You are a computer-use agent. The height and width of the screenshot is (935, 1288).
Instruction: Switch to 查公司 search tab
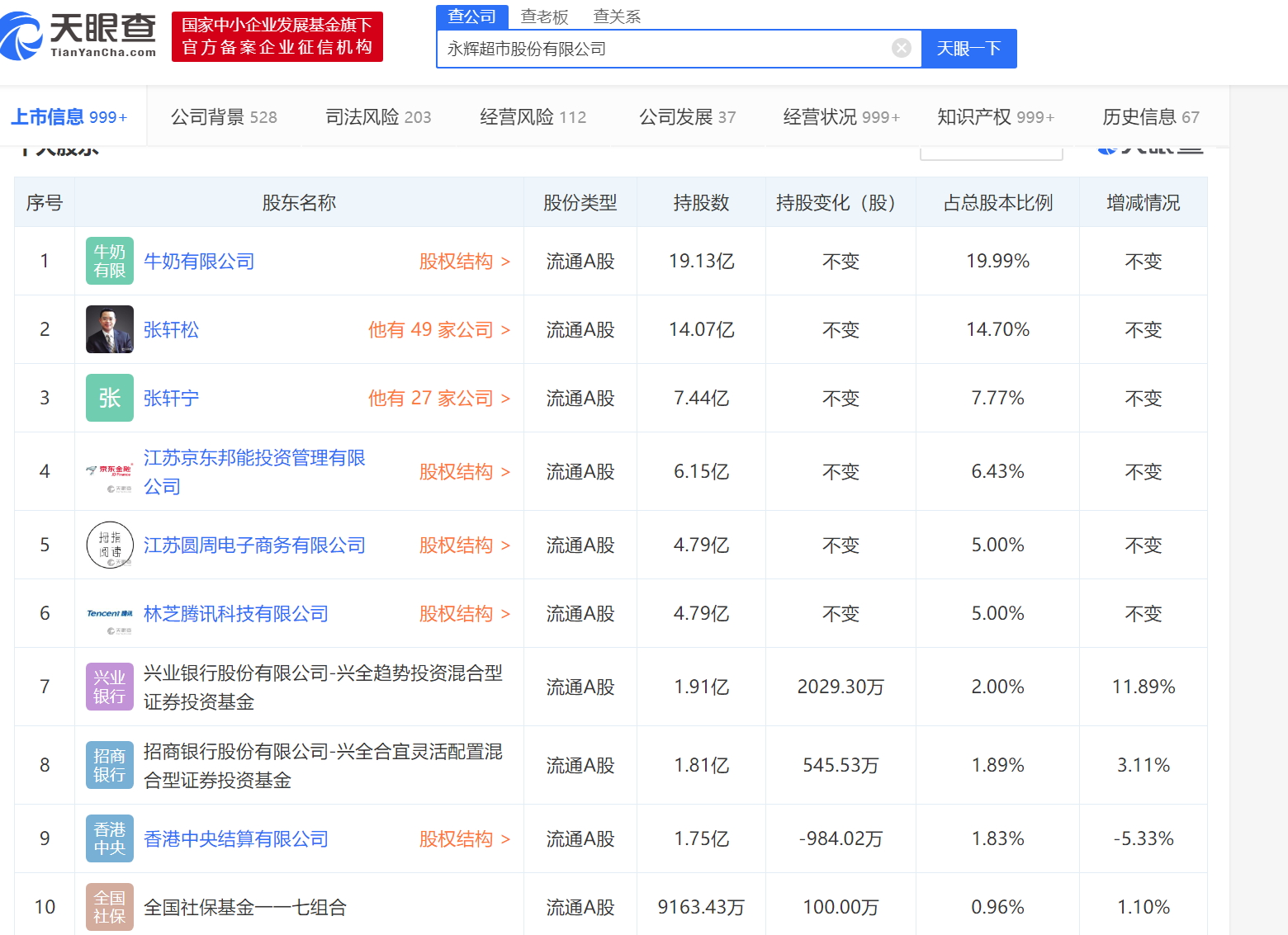coord(472,17)
